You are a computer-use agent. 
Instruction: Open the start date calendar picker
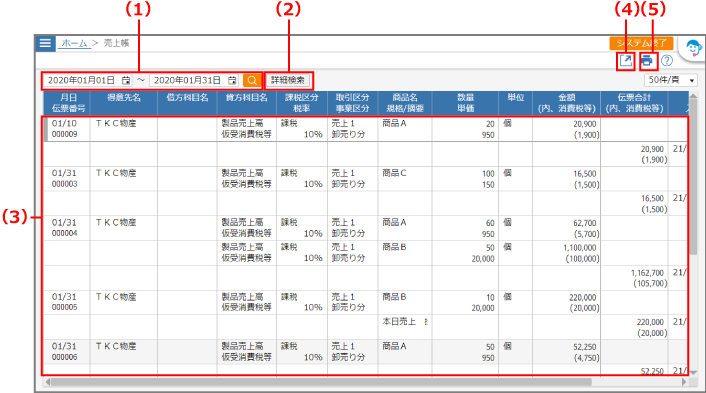126,80
